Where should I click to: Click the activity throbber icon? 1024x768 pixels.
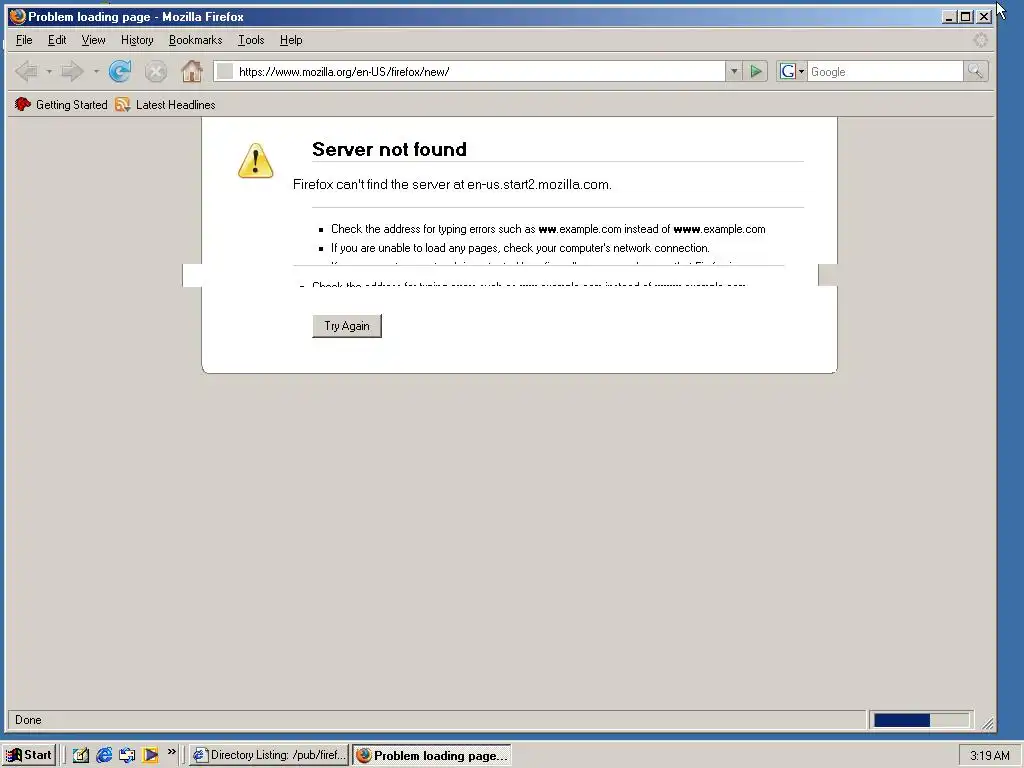(x=980, y=40)
